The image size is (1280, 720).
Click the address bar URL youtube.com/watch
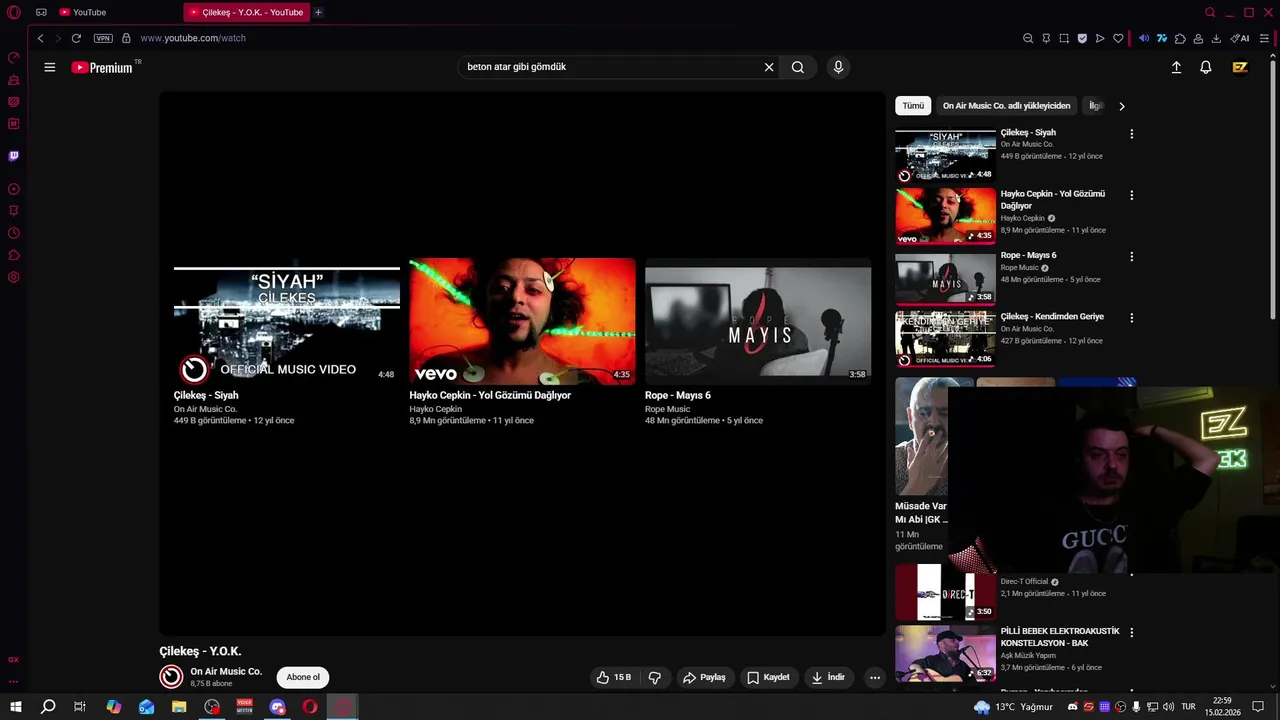point(193,38)
